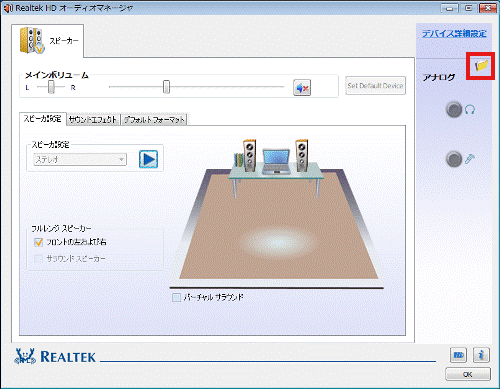
Task: Switch to the スピーカー設定 tab
Action: (x=43, y=119)
